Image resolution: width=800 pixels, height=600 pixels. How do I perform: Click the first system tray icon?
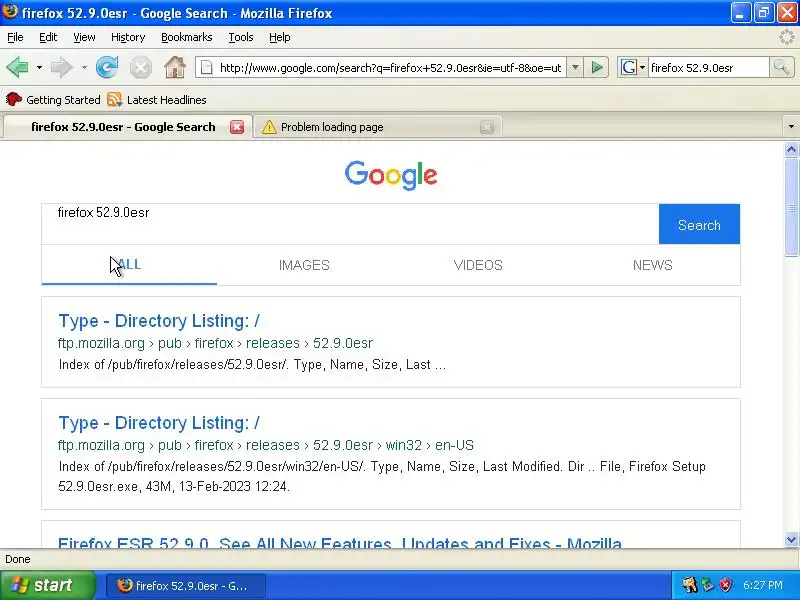(689, 585)
